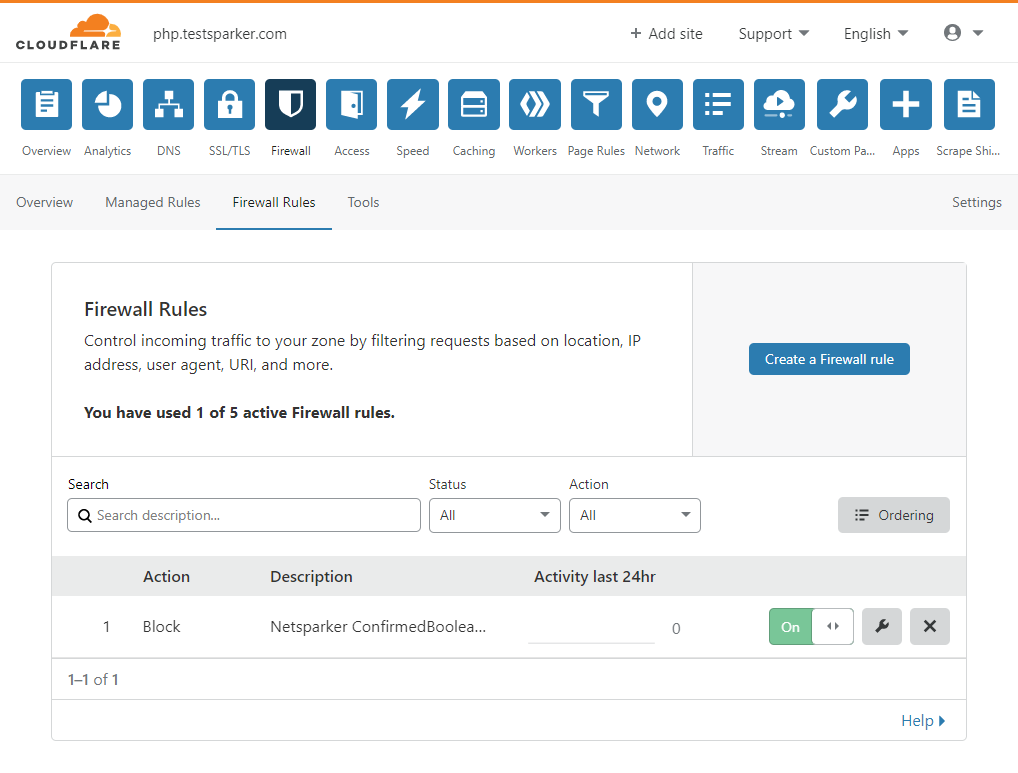Select the Caching app icon
This screenshot has height=773, width=1018.
[473, 104]
